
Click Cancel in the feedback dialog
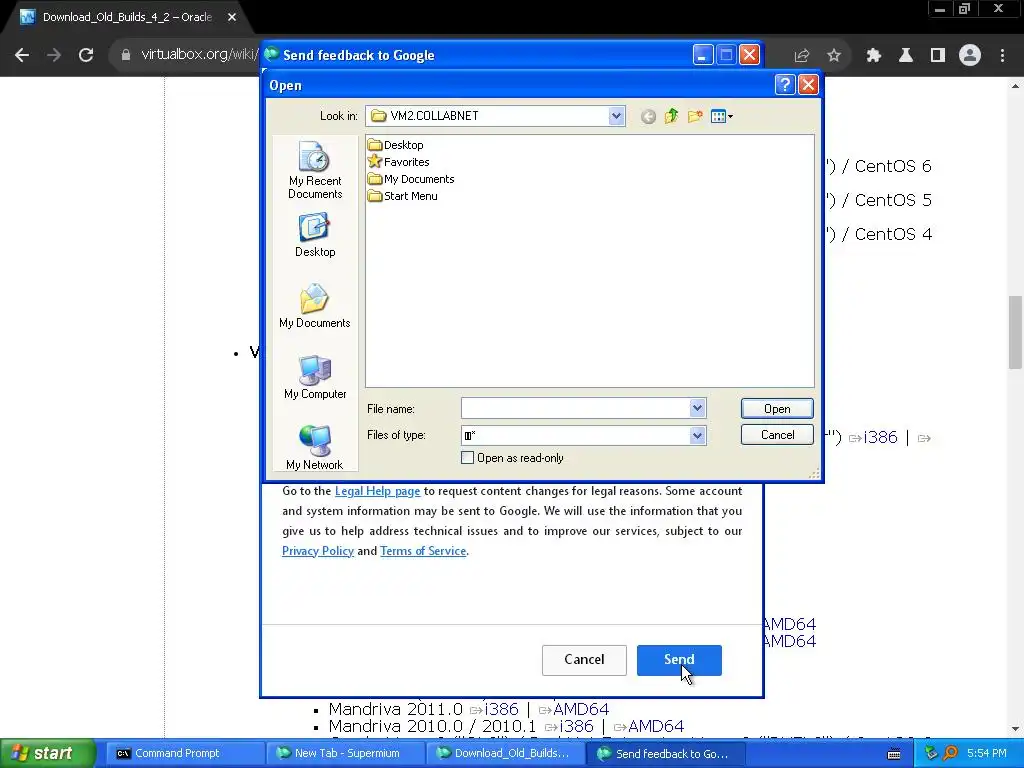pos(584,660)
